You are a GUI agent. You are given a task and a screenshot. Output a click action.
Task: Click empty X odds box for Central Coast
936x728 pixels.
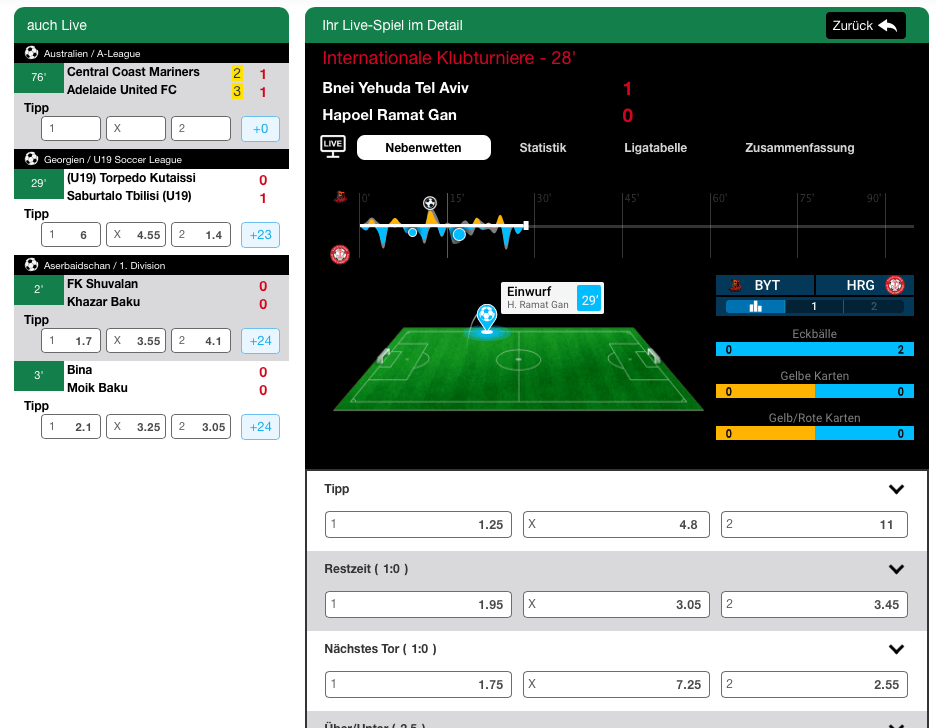136,128
